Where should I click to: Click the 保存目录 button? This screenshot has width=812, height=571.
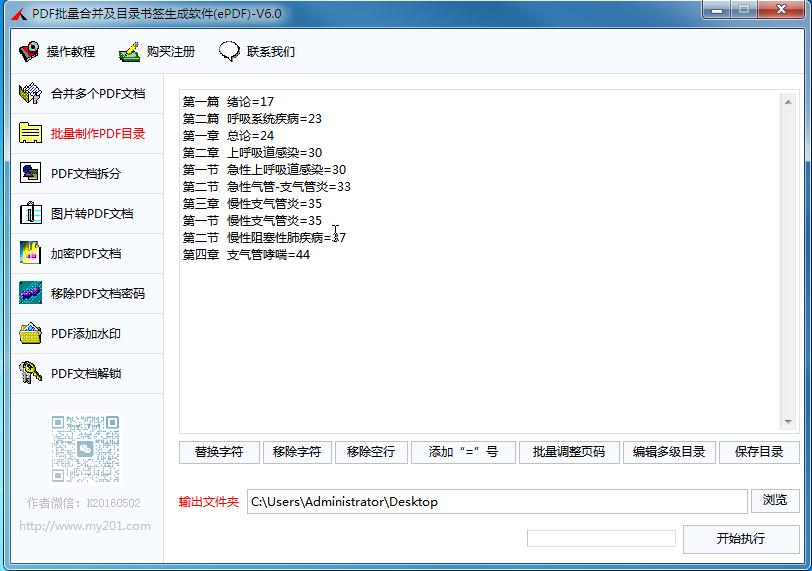click(x=759, y=452)
